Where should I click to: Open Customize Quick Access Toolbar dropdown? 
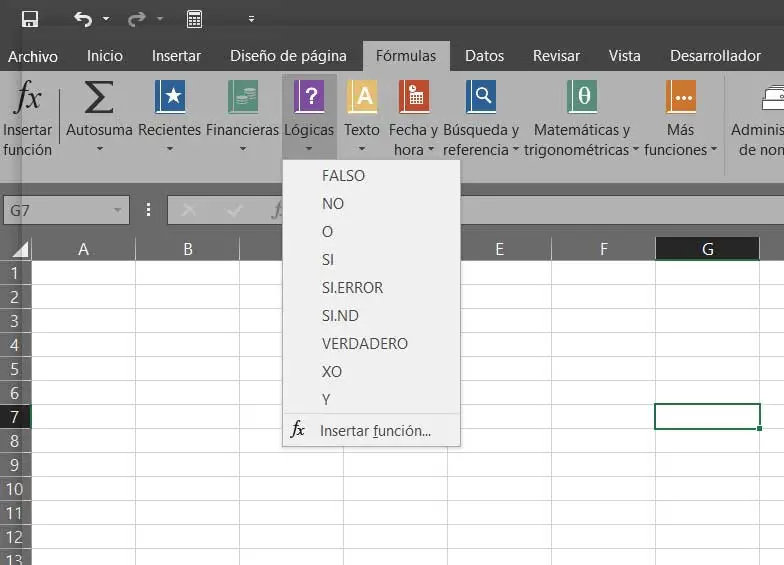pyautogui.click(x=251, y=19)
